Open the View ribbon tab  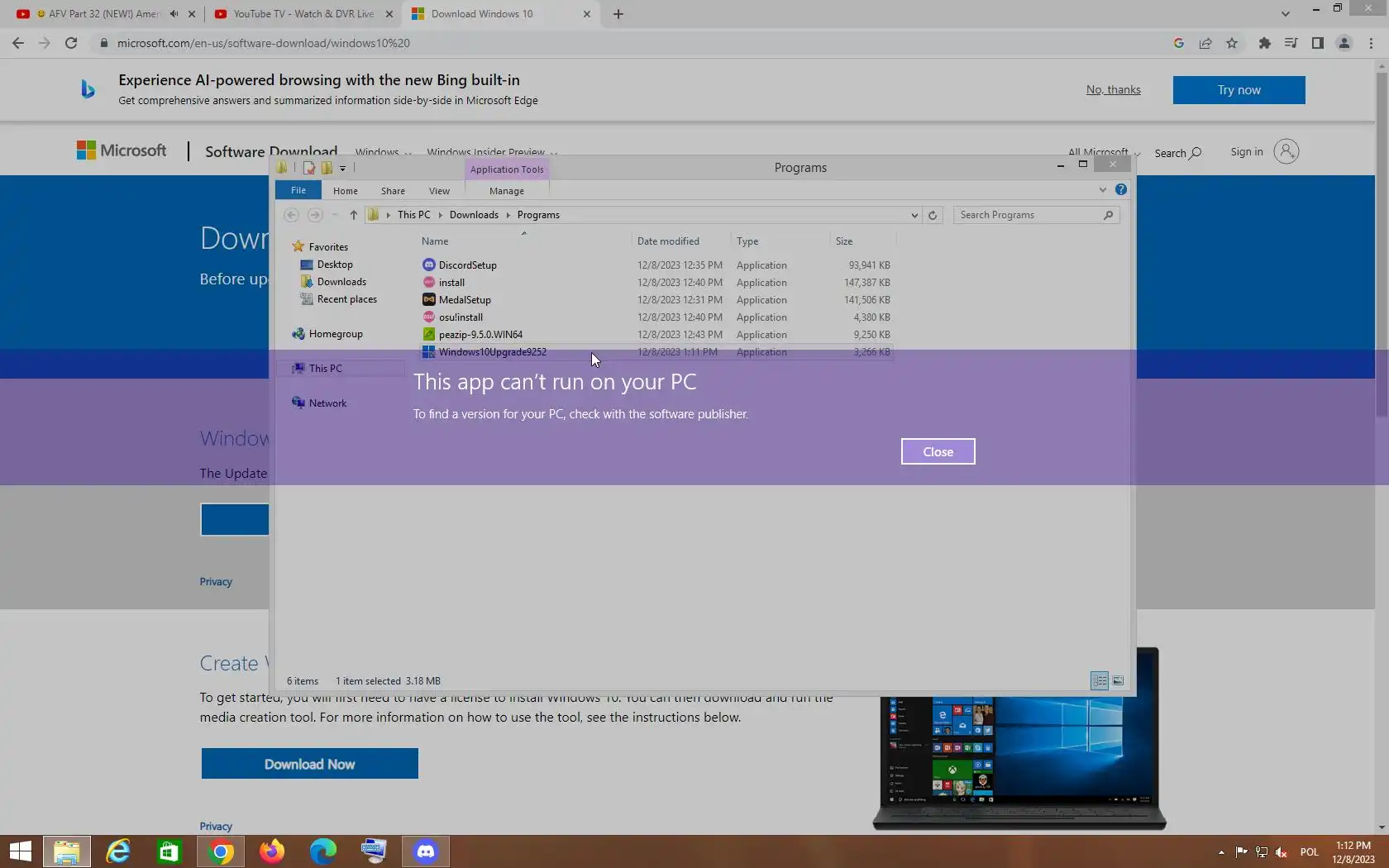[x=439, y=191]
